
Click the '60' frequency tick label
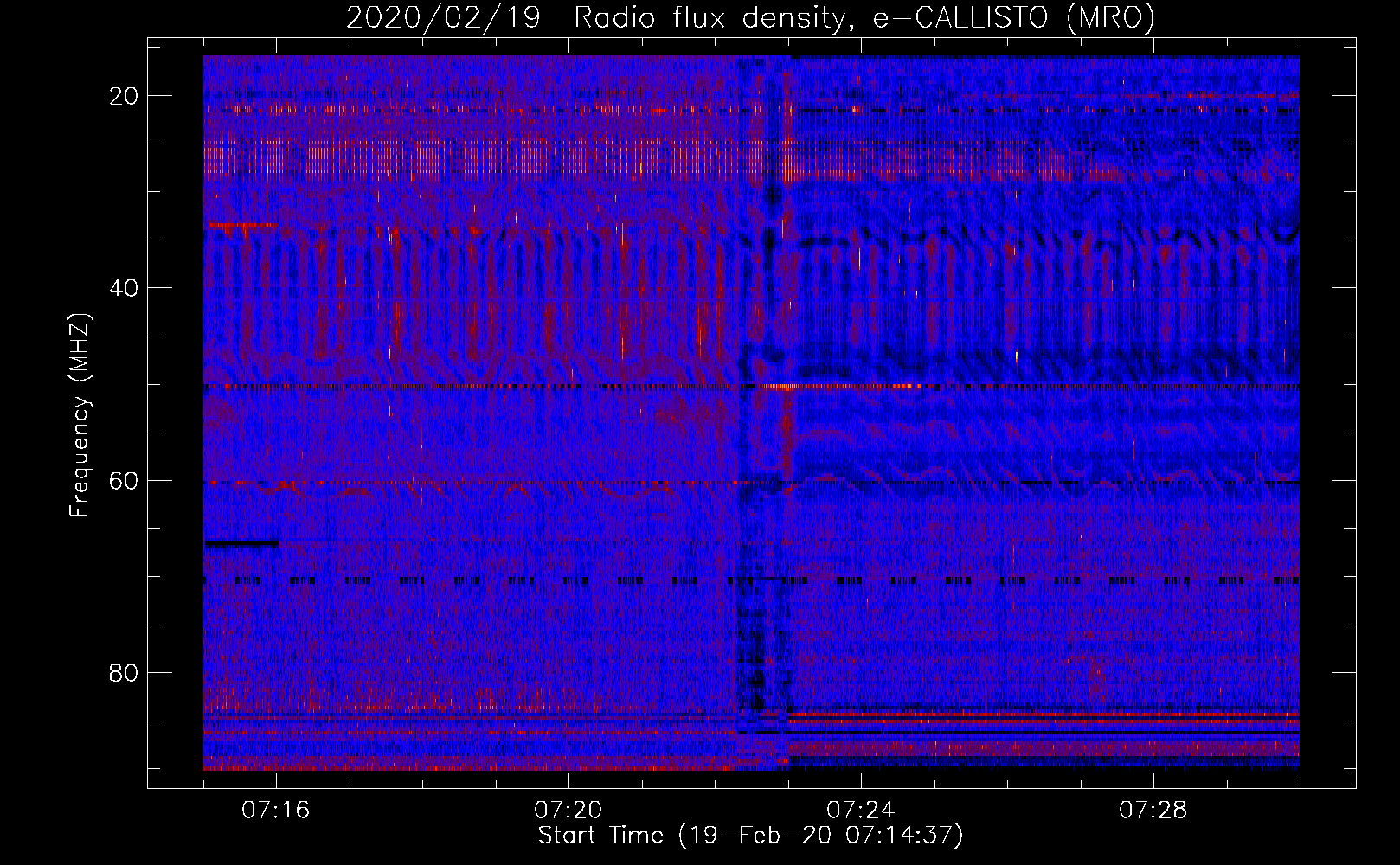(x=125, y=481)
